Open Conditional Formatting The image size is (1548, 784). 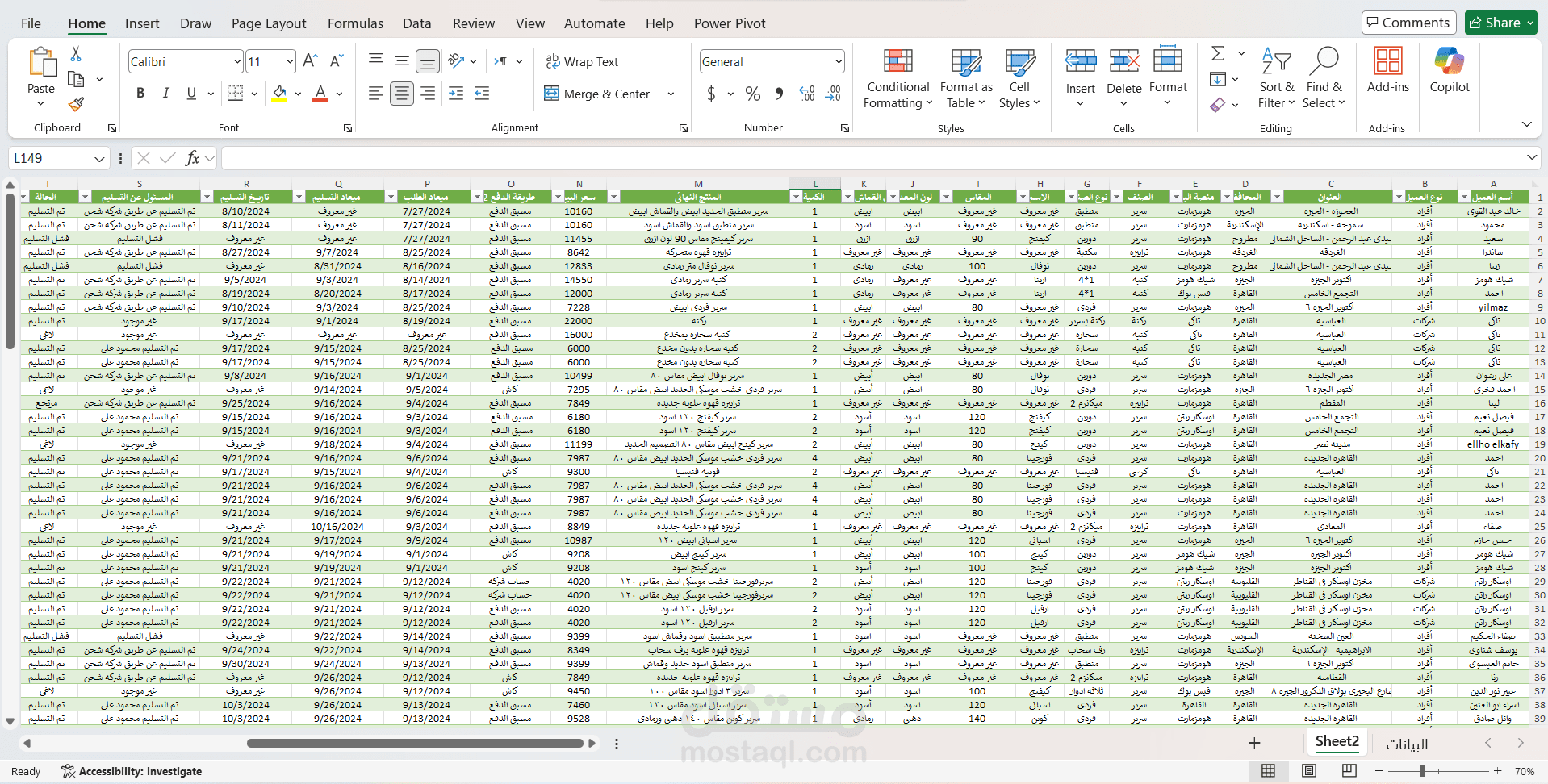(897, 79)
